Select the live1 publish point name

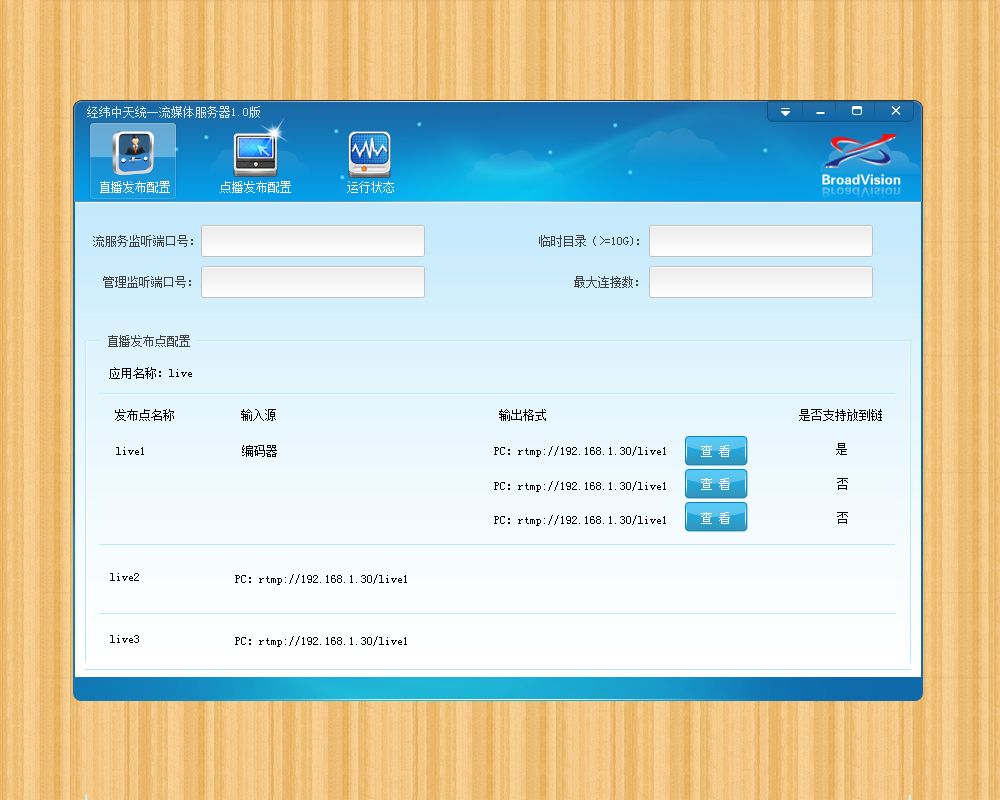click(130, 450)
